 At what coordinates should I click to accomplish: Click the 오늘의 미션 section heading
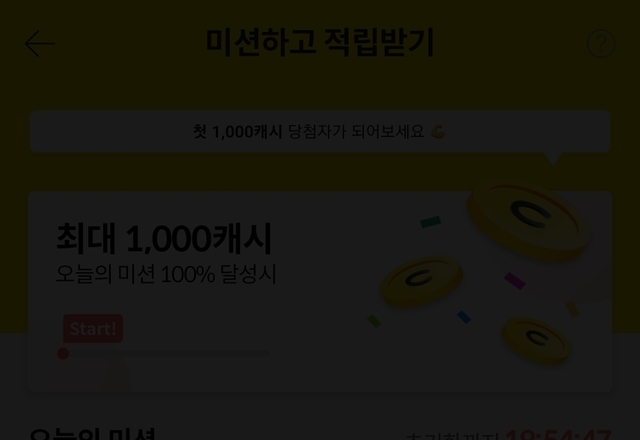pyautogui.click(x=93, y=434)
